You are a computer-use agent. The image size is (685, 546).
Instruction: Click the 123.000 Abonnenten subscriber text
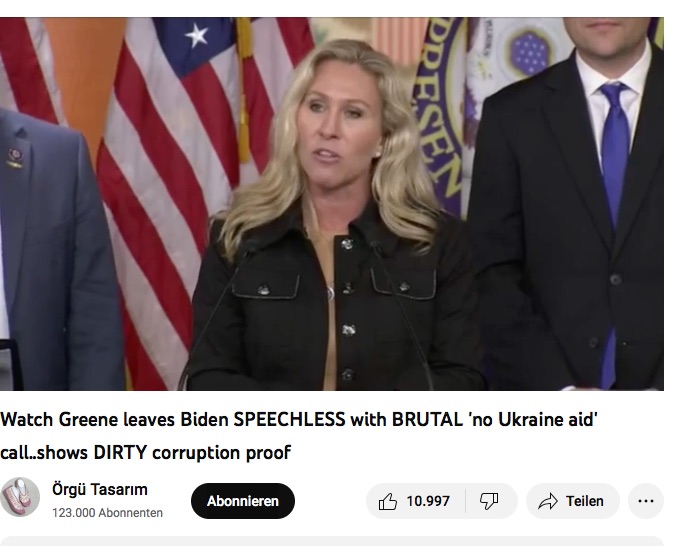coord(107,513)
